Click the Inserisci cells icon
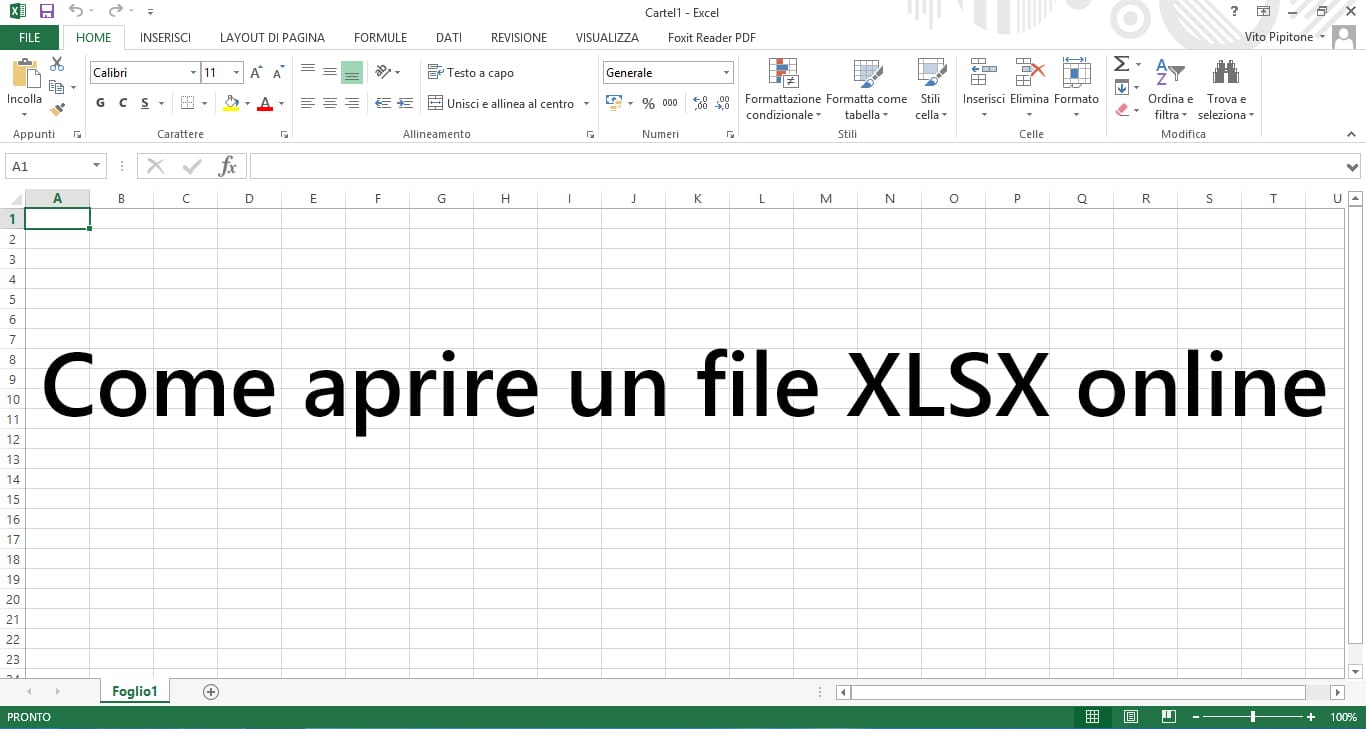The width and height of the screenshot is (1366, 729). (982, 74)
